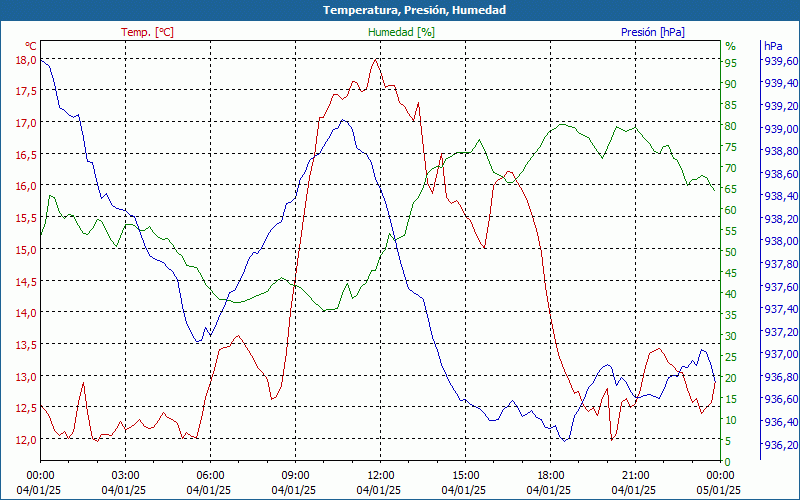
Task: Click the 14,0 temperature axis value
Action: click(26, 313)
